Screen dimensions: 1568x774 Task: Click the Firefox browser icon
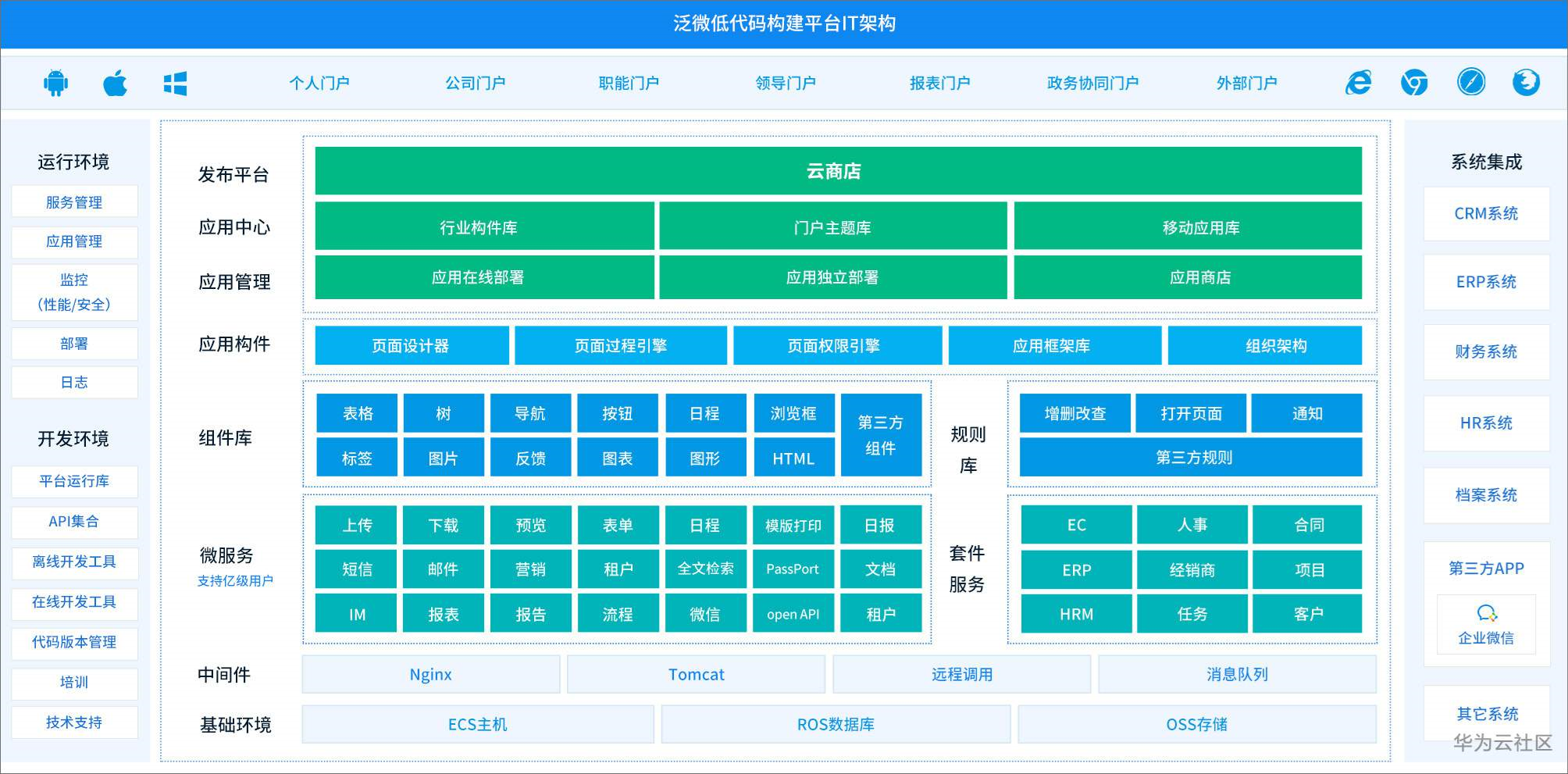point(1526,82)
